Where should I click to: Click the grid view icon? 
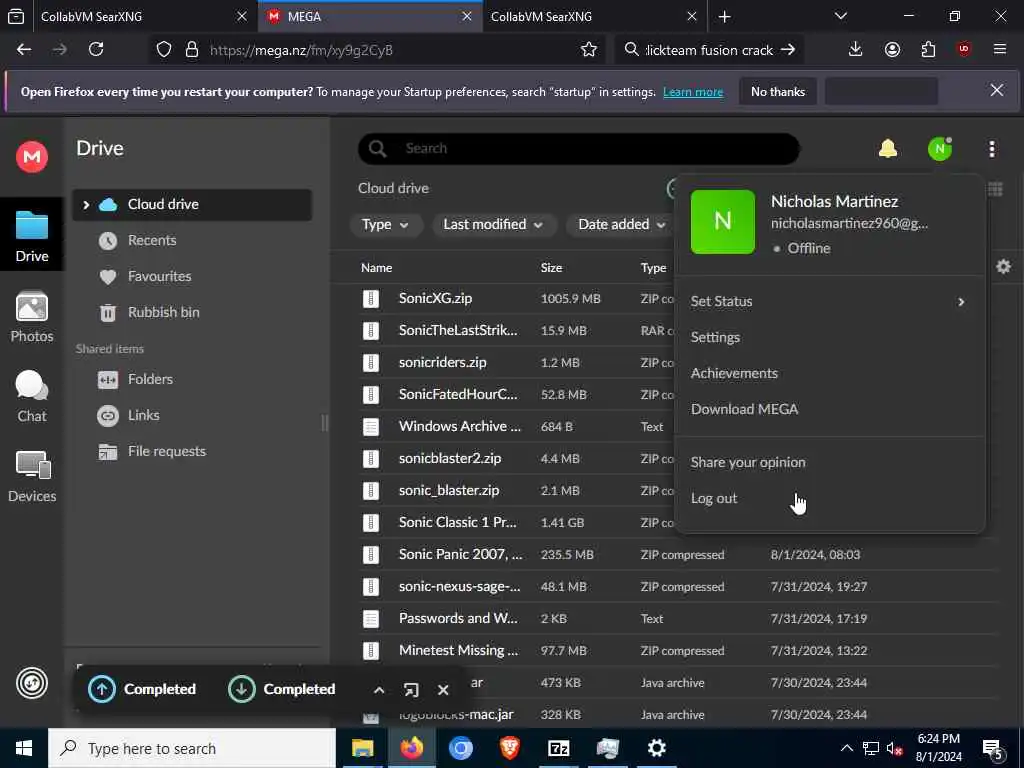pyautogui.click(x=995, y=189)
